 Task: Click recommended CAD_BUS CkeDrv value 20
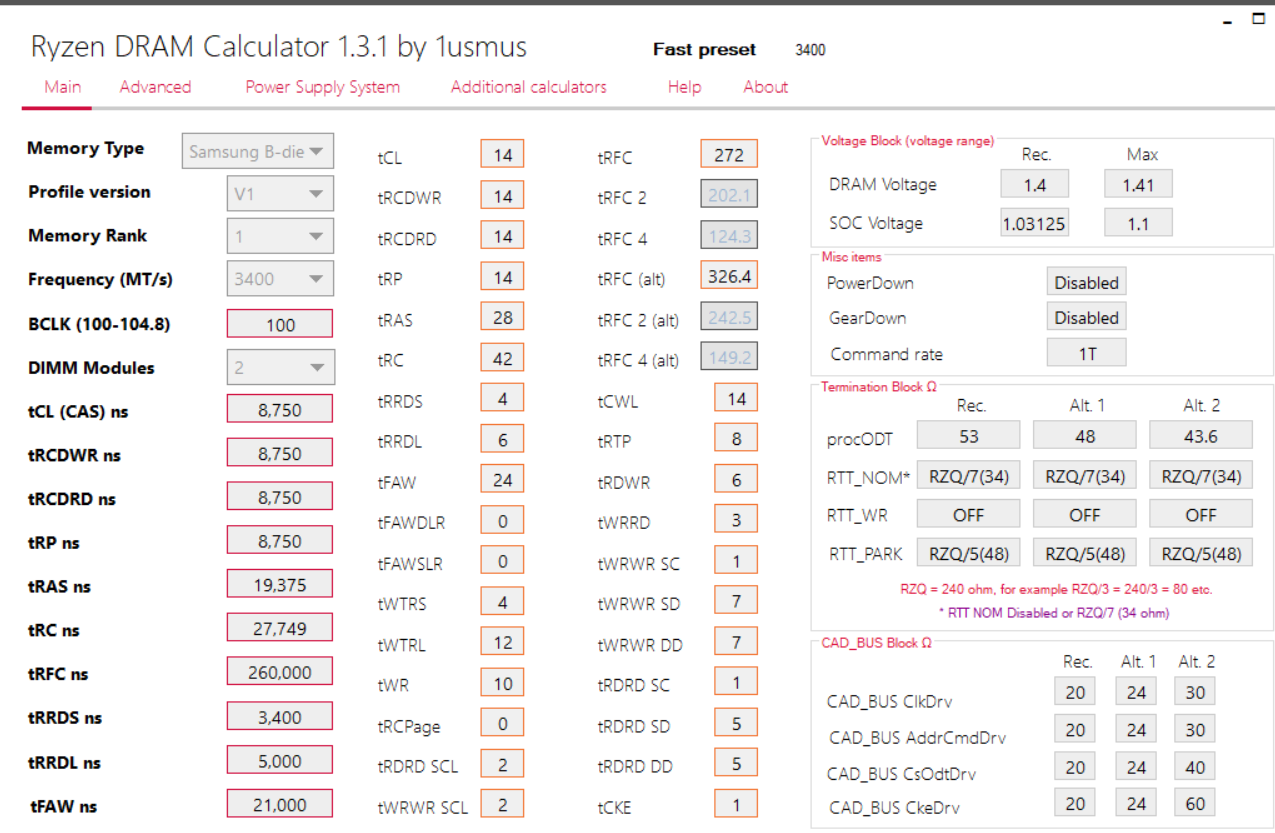pyautogui.click(x=1075, y=803)
